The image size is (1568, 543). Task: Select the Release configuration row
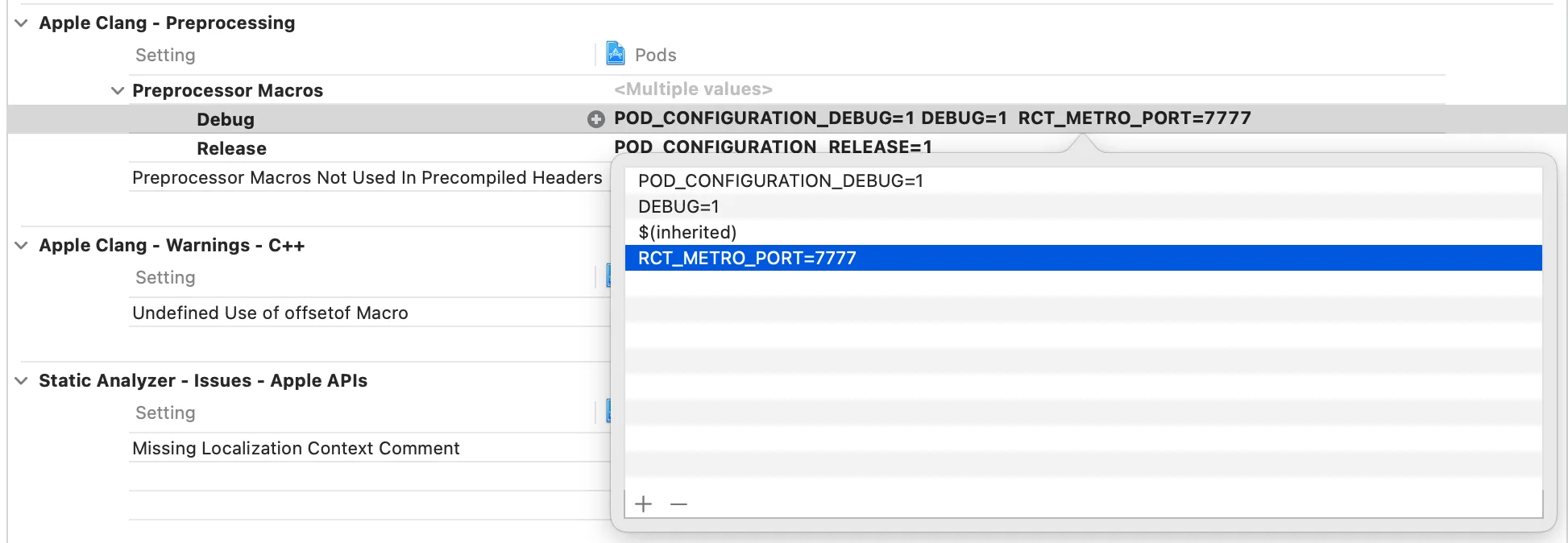click(231, 148)
